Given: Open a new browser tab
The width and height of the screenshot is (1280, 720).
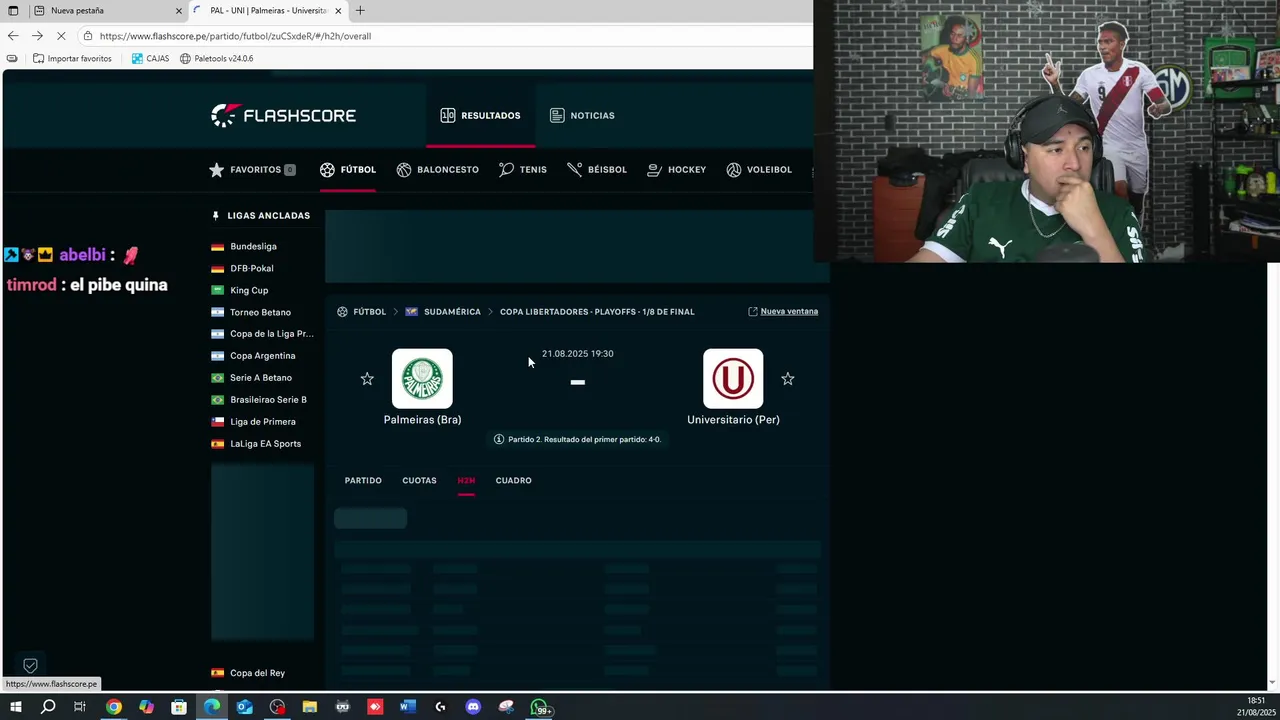Looking at the screenshot, I should (360, 11).
